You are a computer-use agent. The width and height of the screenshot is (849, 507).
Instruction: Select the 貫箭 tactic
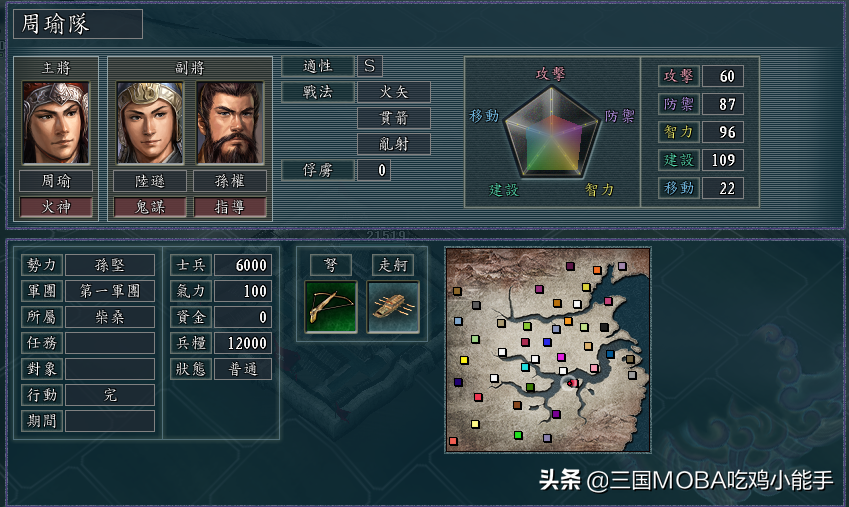tap(394, 118)
